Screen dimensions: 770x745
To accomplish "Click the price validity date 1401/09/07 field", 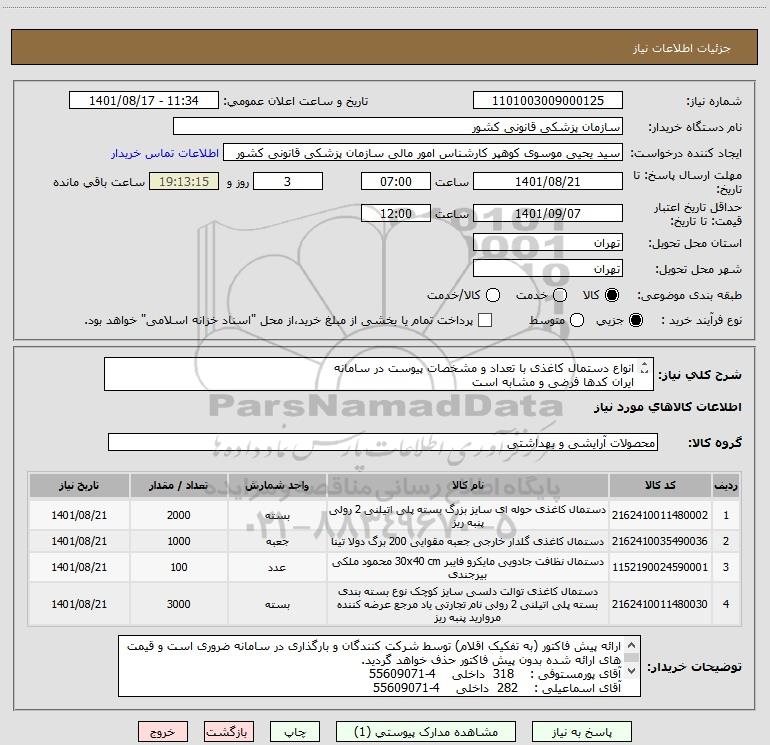I will pos(548,214).
